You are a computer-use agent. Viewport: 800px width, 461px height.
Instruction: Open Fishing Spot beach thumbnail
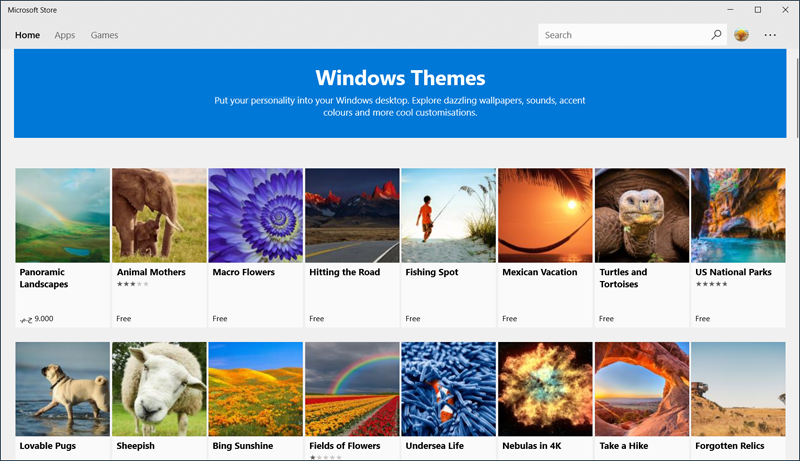(448, 215)
